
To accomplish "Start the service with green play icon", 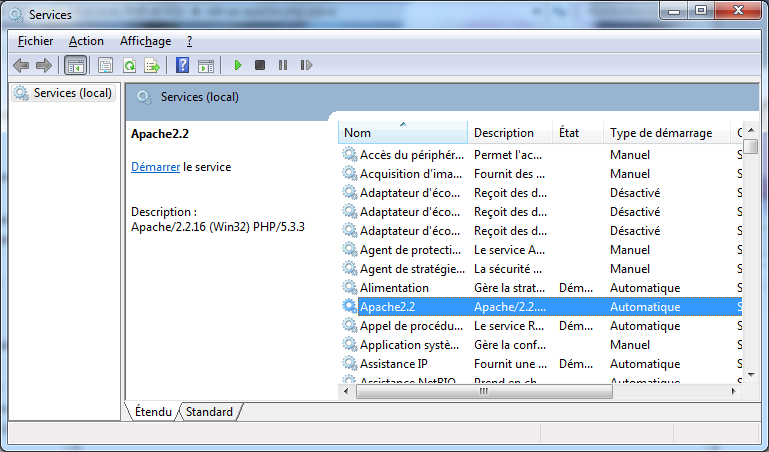I will [x=238, y=65].
